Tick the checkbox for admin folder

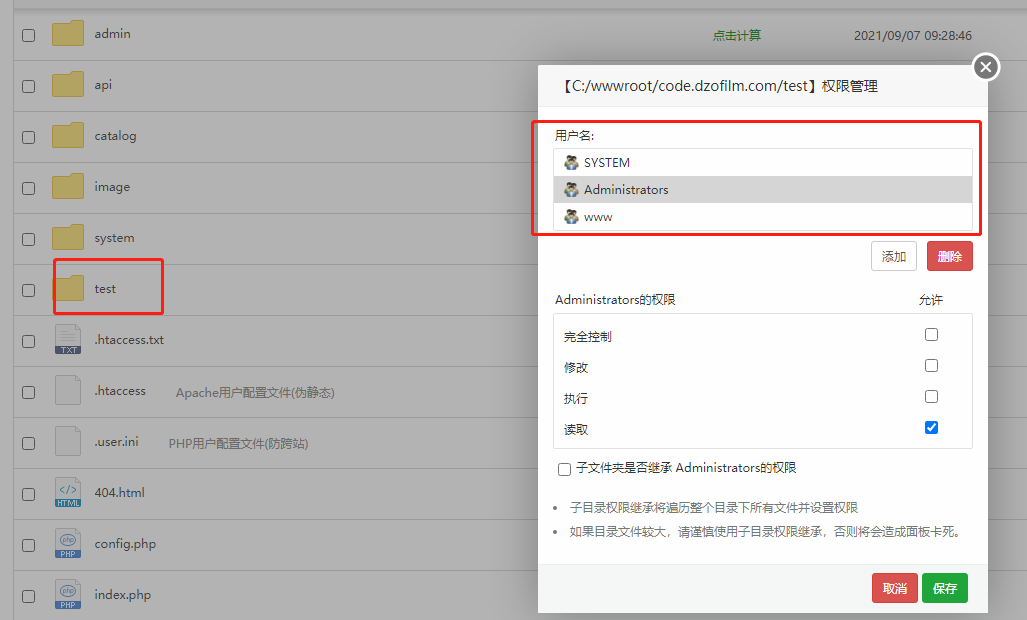tap(29, 35)
